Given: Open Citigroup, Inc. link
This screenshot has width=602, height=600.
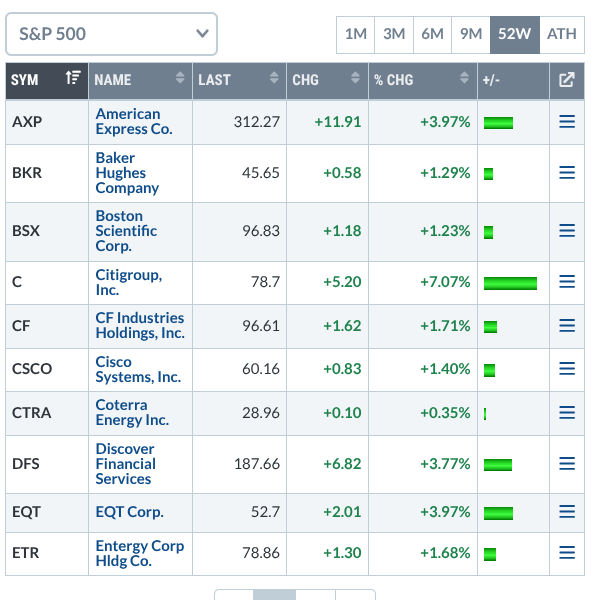Looking at the screenshot, I should 129,282.
